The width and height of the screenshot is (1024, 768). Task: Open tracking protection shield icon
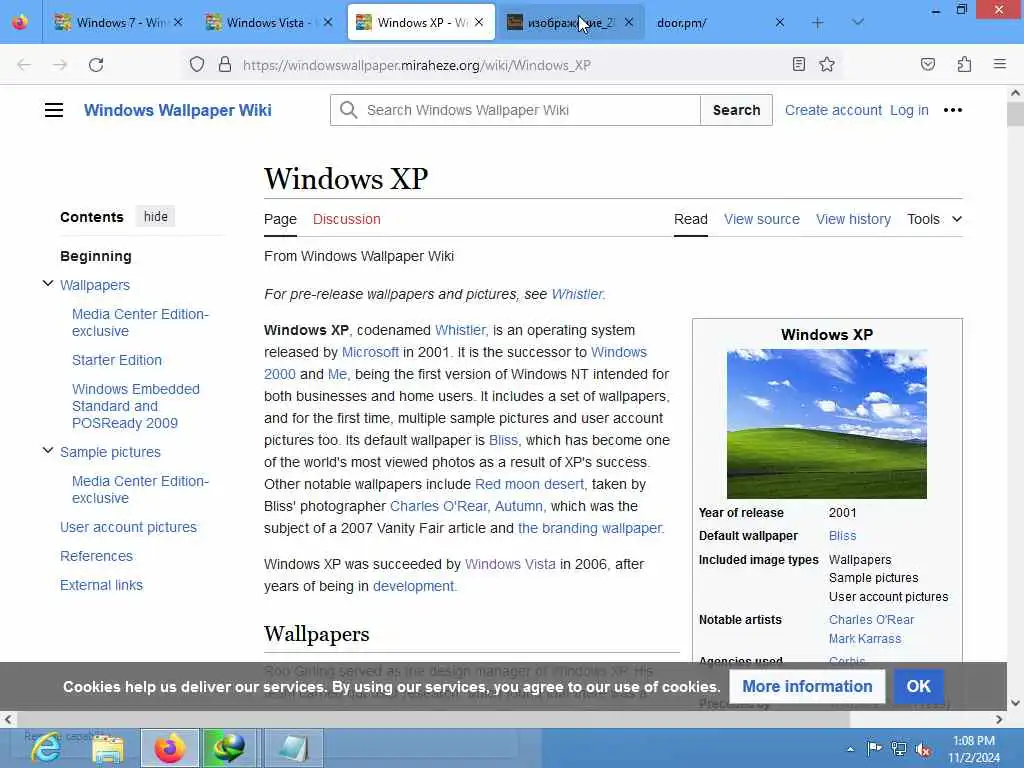197,65
